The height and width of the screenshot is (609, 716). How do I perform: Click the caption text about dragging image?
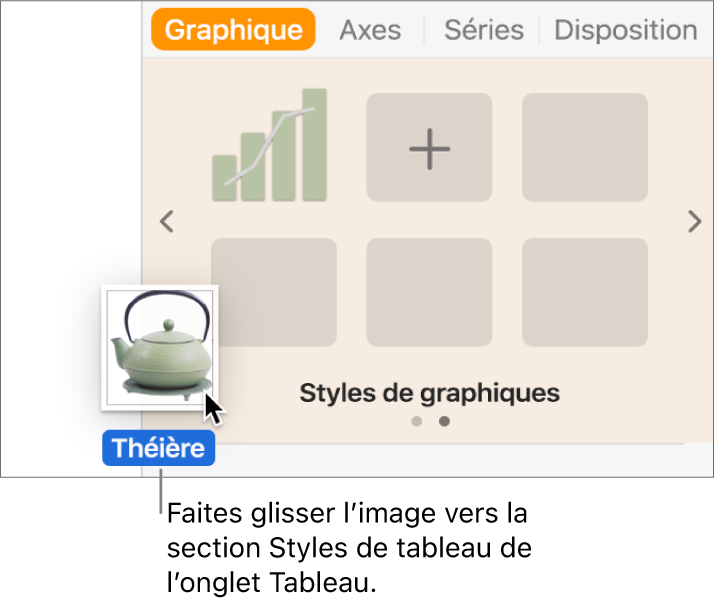[347, 548]
